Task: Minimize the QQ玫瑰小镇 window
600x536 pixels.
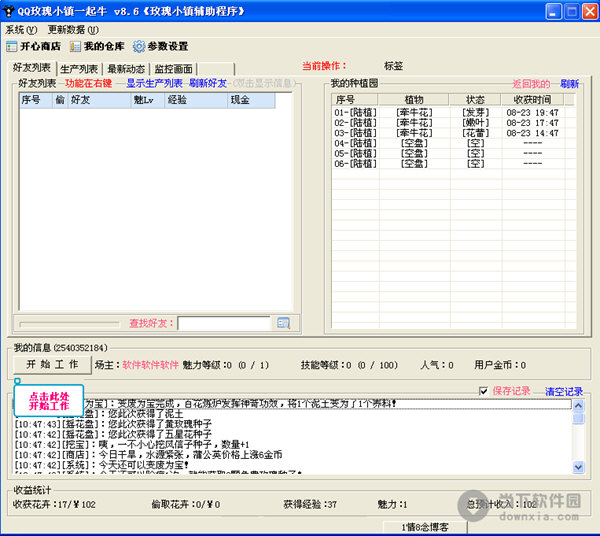Action: pyautogui.click(x=553, y=11)
